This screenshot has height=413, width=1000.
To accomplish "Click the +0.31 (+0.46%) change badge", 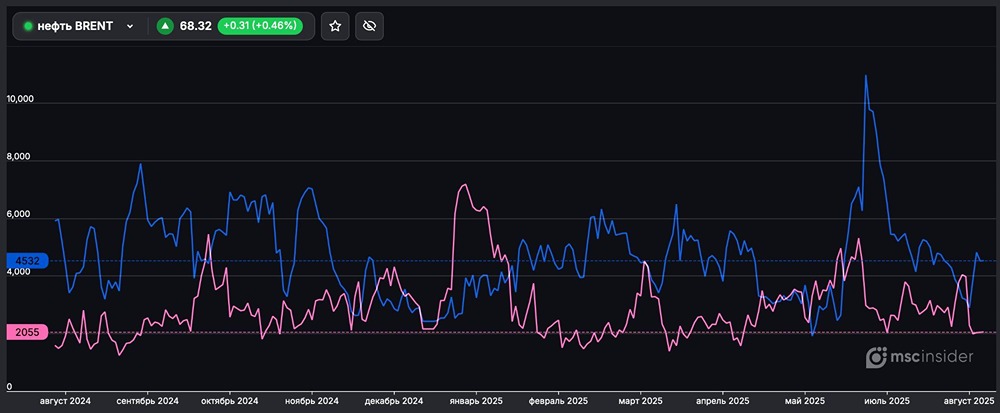I will [259, 26].
